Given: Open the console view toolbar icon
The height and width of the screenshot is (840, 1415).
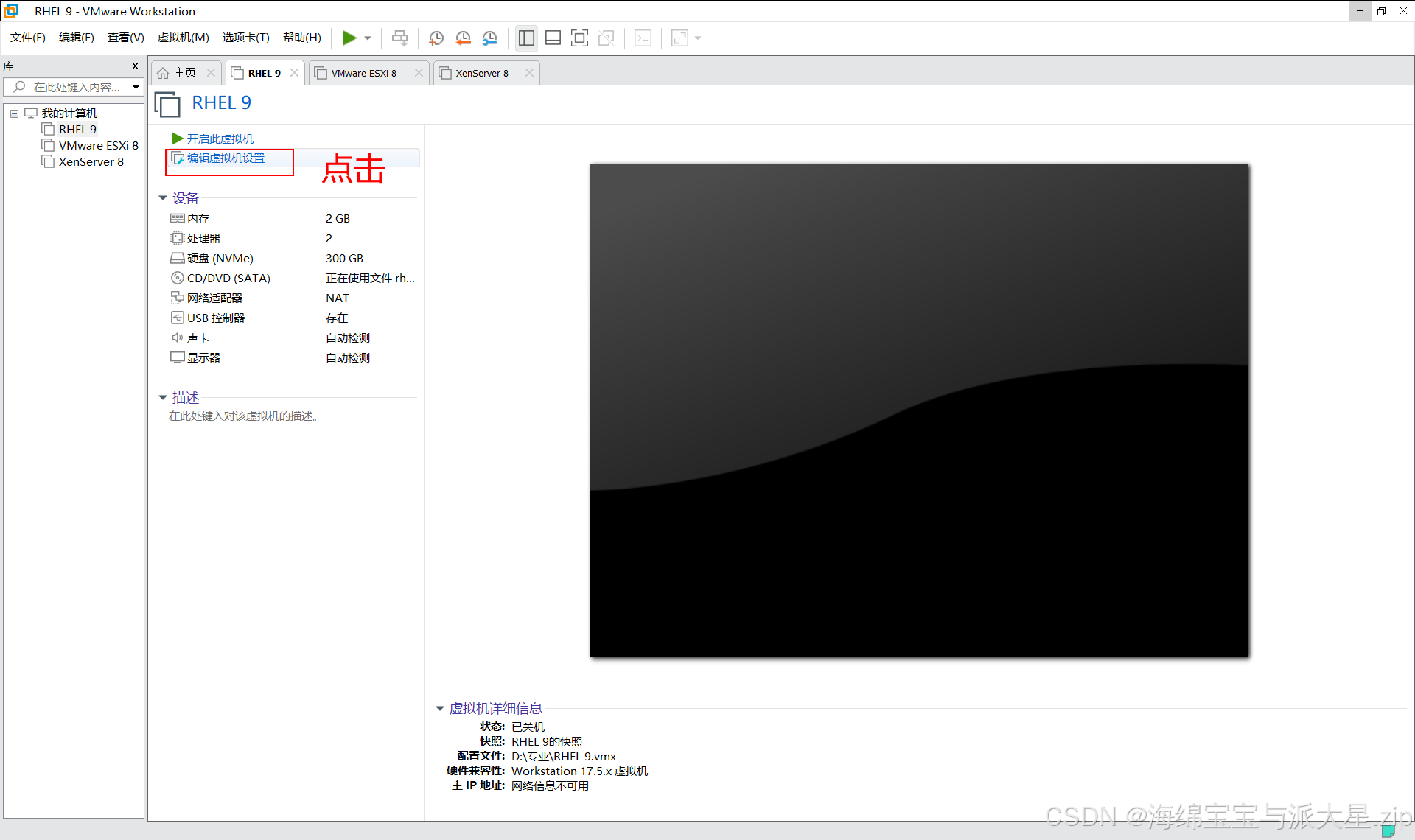Looking at the screenshot, I should 643,38.
